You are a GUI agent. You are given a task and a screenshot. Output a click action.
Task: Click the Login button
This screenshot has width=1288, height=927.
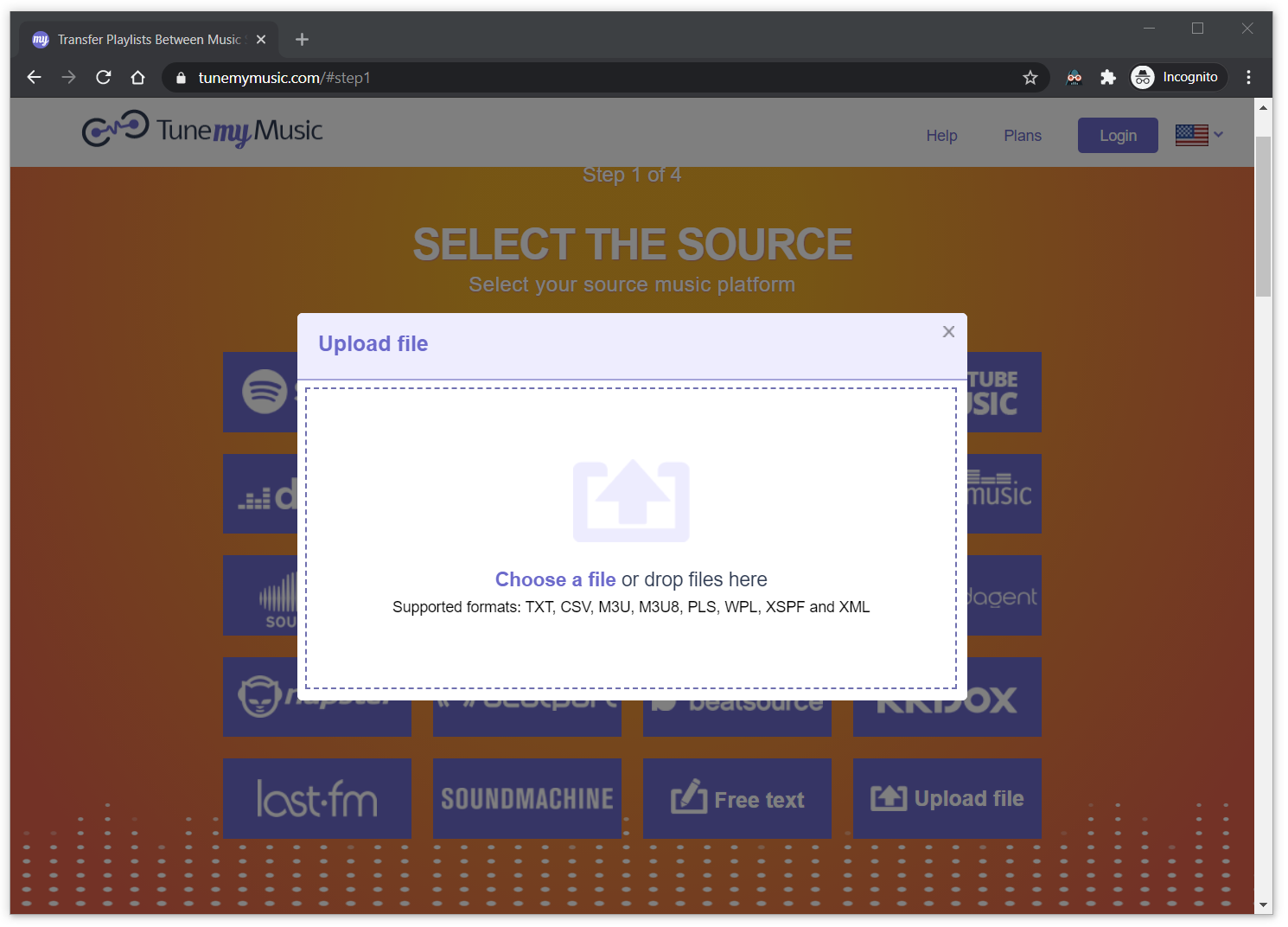pyautogui.click(x=1118, y=136)
